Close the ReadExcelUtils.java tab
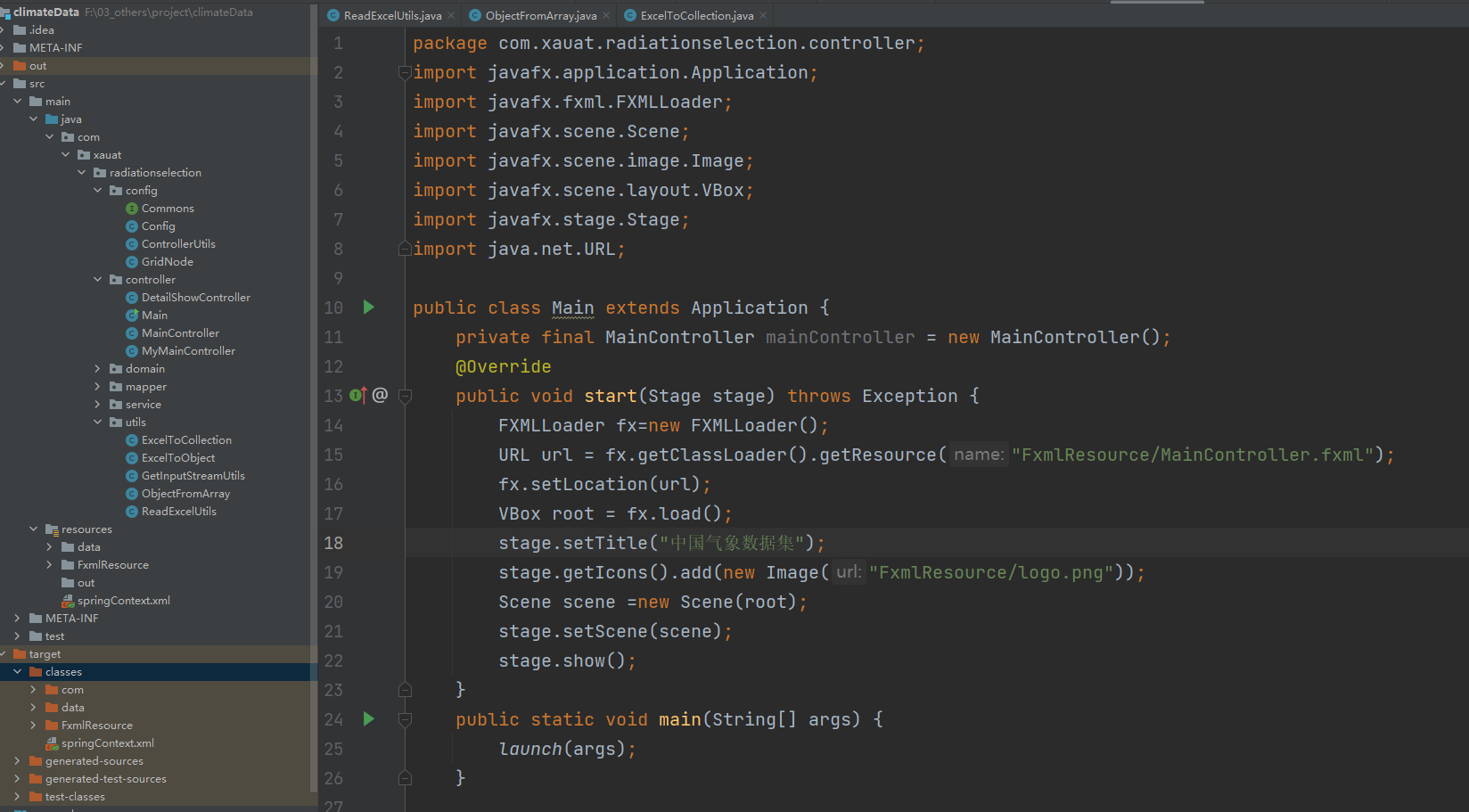1469x812 pixels. click(x=451, y=15)
